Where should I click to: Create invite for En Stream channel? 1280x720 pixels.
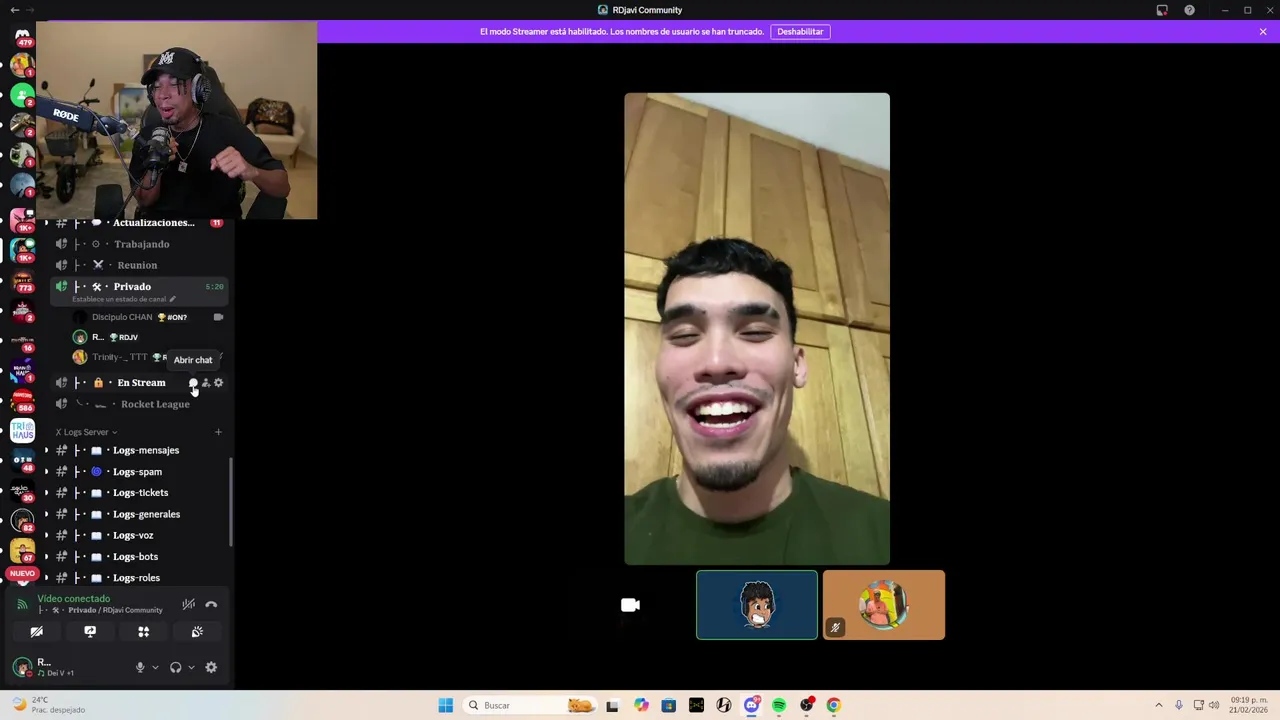pyautogui.click(x=206, y=383)
